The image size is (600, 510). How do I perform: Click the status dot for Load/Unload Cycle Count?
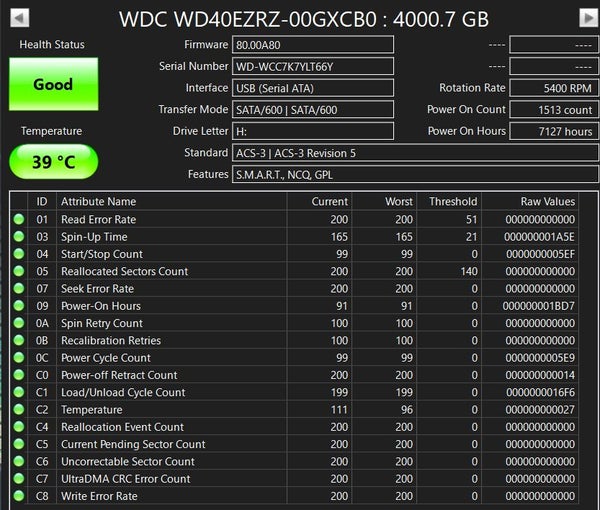pyautogui.click(x=19, y=392)
